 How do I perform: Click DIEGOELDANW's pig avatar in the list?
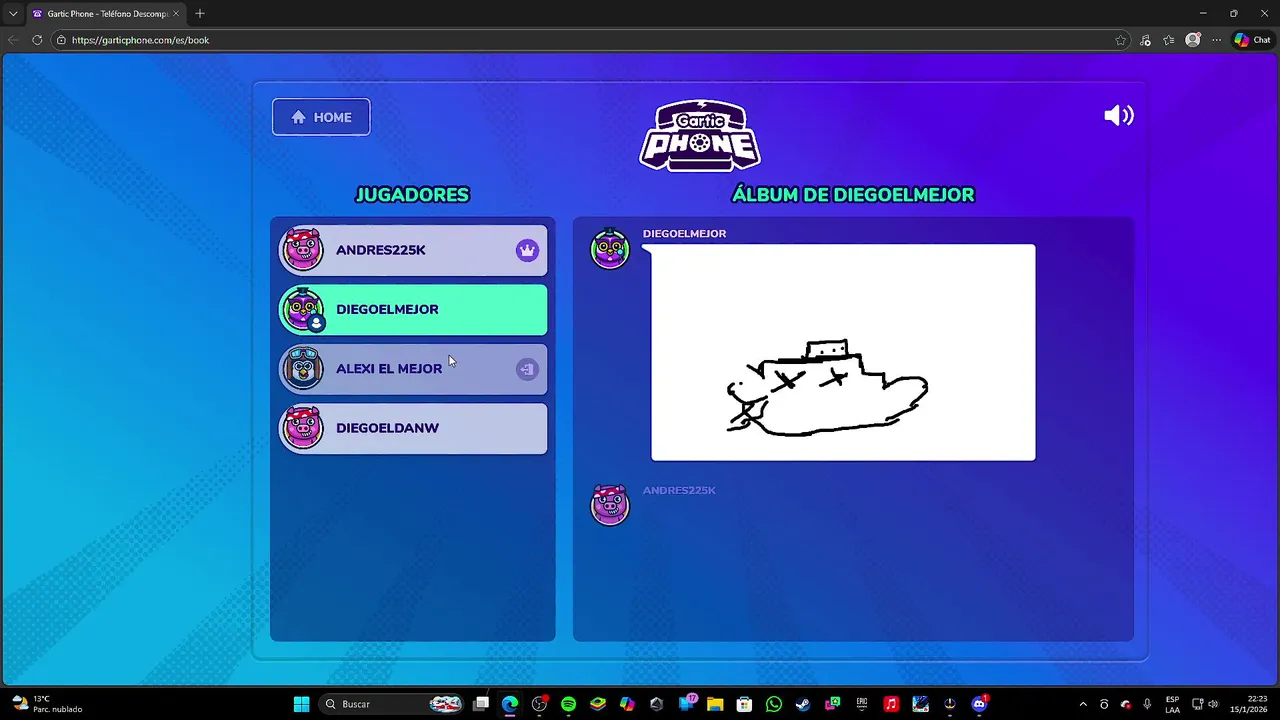coord(302,428)
